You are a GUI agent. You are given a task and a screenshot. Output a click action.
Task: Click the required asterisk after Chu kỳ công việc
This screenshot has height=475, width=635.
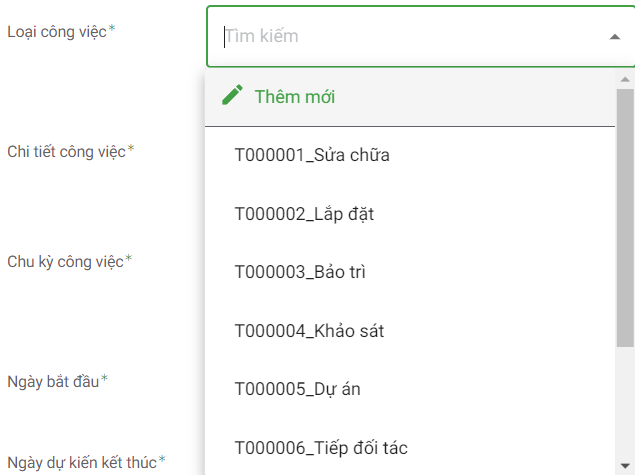point(129,260)
